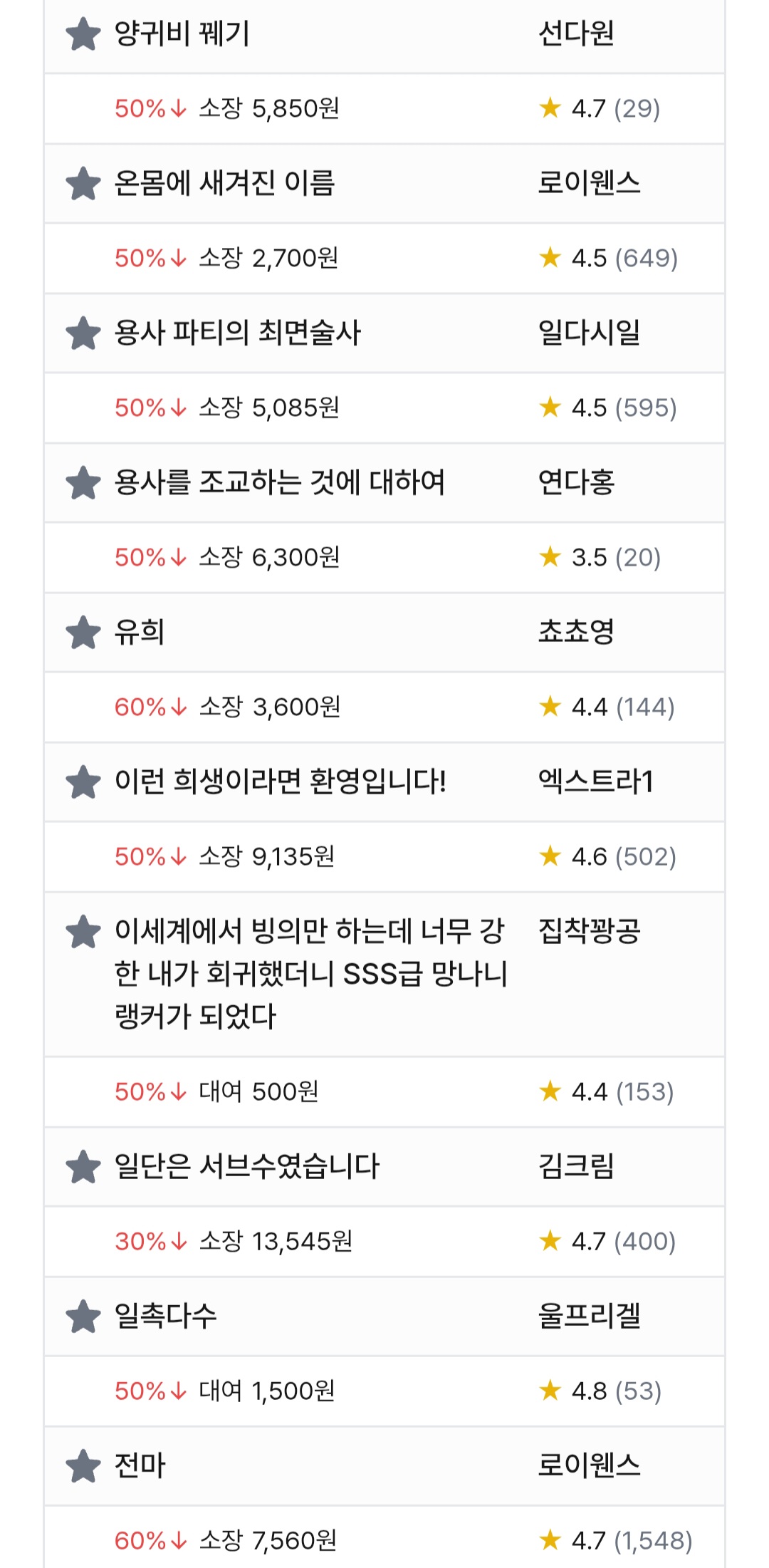Click yellow rating star for 4.7 (29)
Screen dimensions: 769x1568
(x=550, y=108)
